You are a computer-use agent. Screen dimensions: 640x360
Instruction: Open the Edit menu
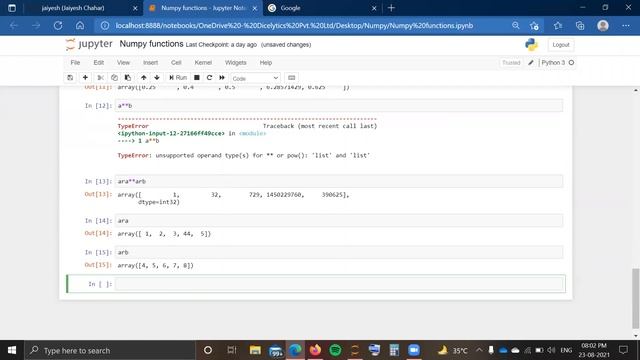pos(98,62)
